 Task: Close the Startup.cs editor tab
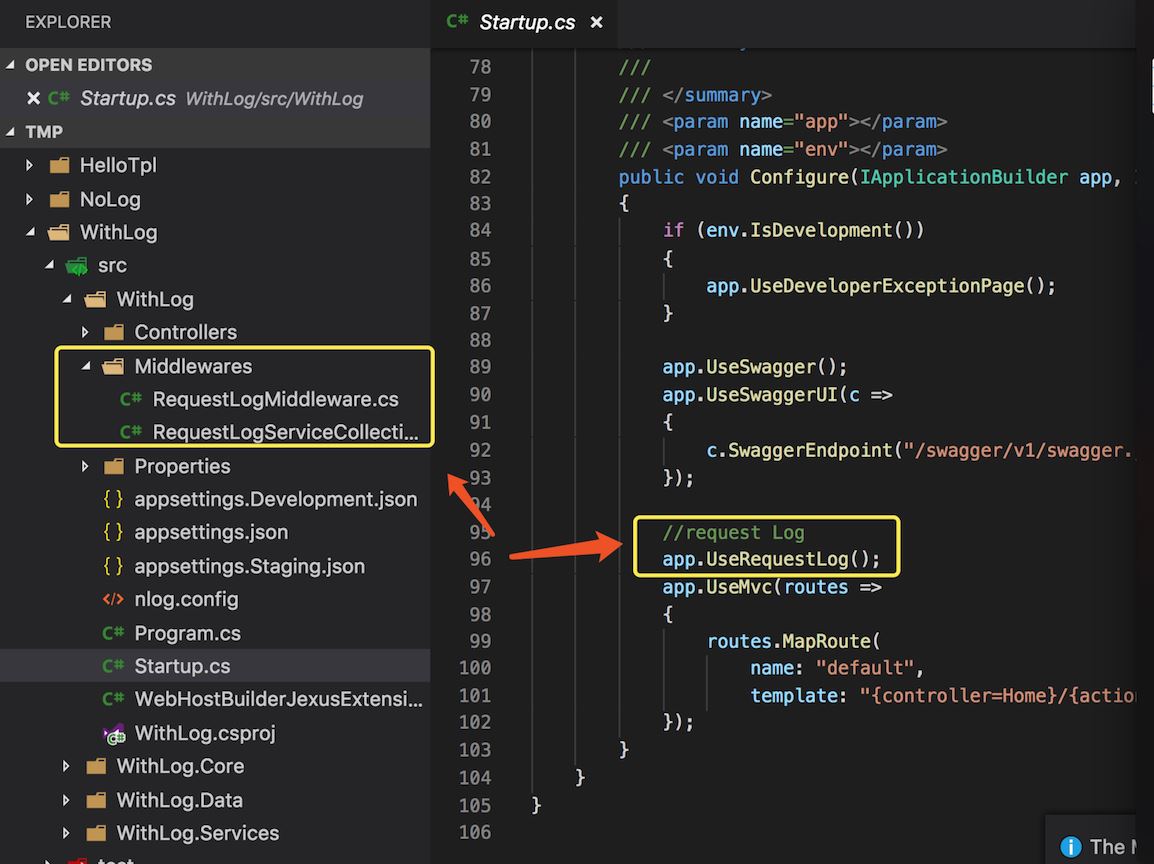(x=596, y=22)
